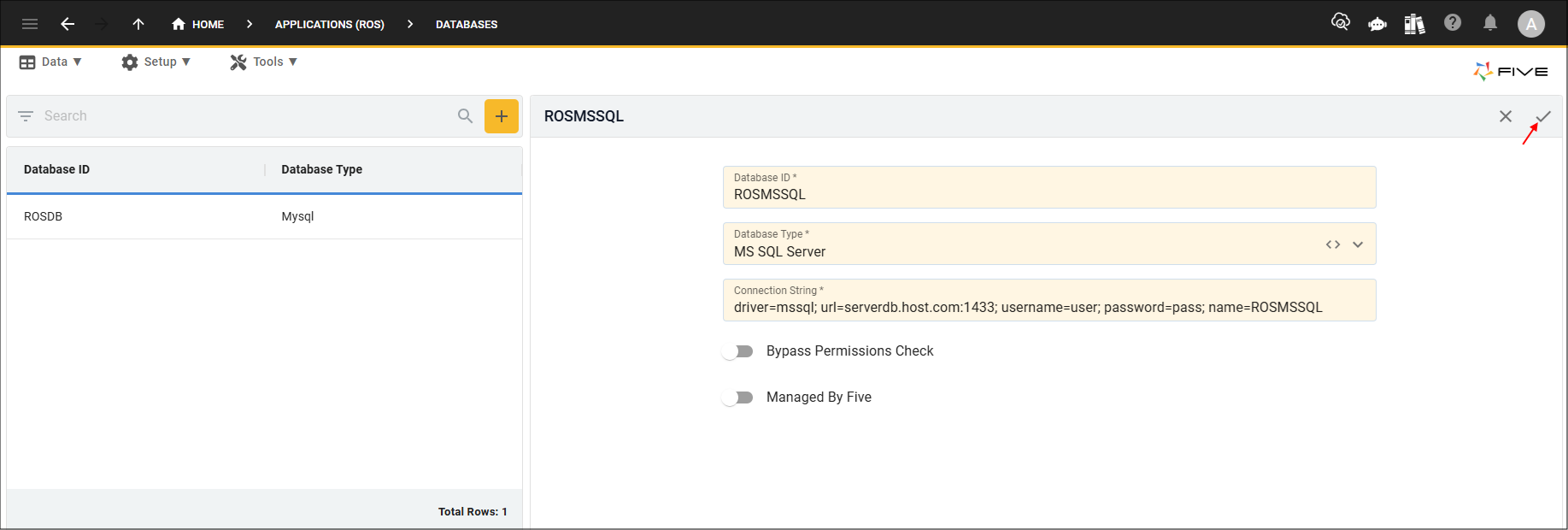This screenshot has width=1568, height=530.
Task: Open the documentation books icon
Action: pyautogui.click(x=1414, y=24)
